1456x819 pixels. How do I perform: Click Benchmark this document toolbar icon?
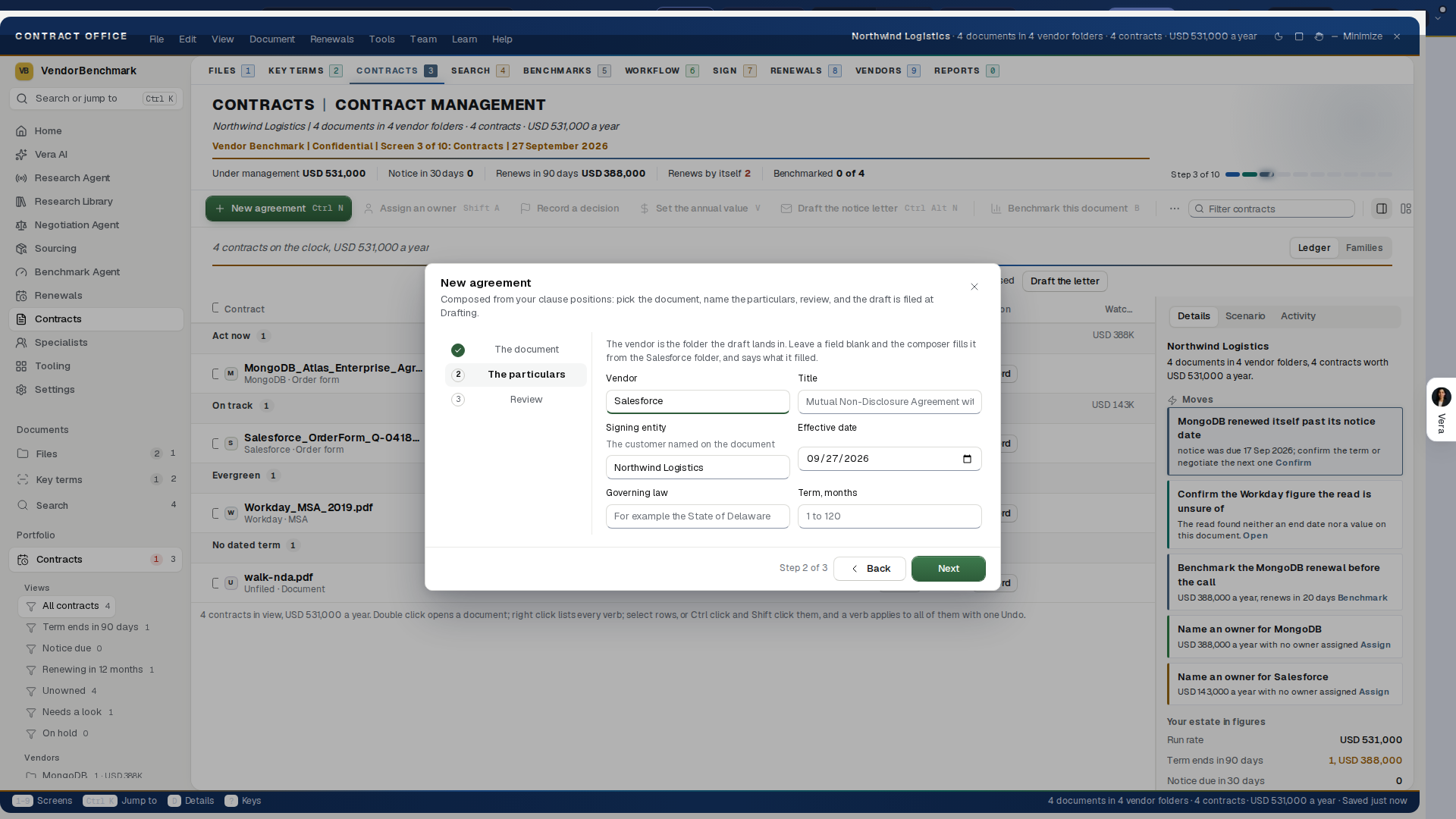[996, 209]
